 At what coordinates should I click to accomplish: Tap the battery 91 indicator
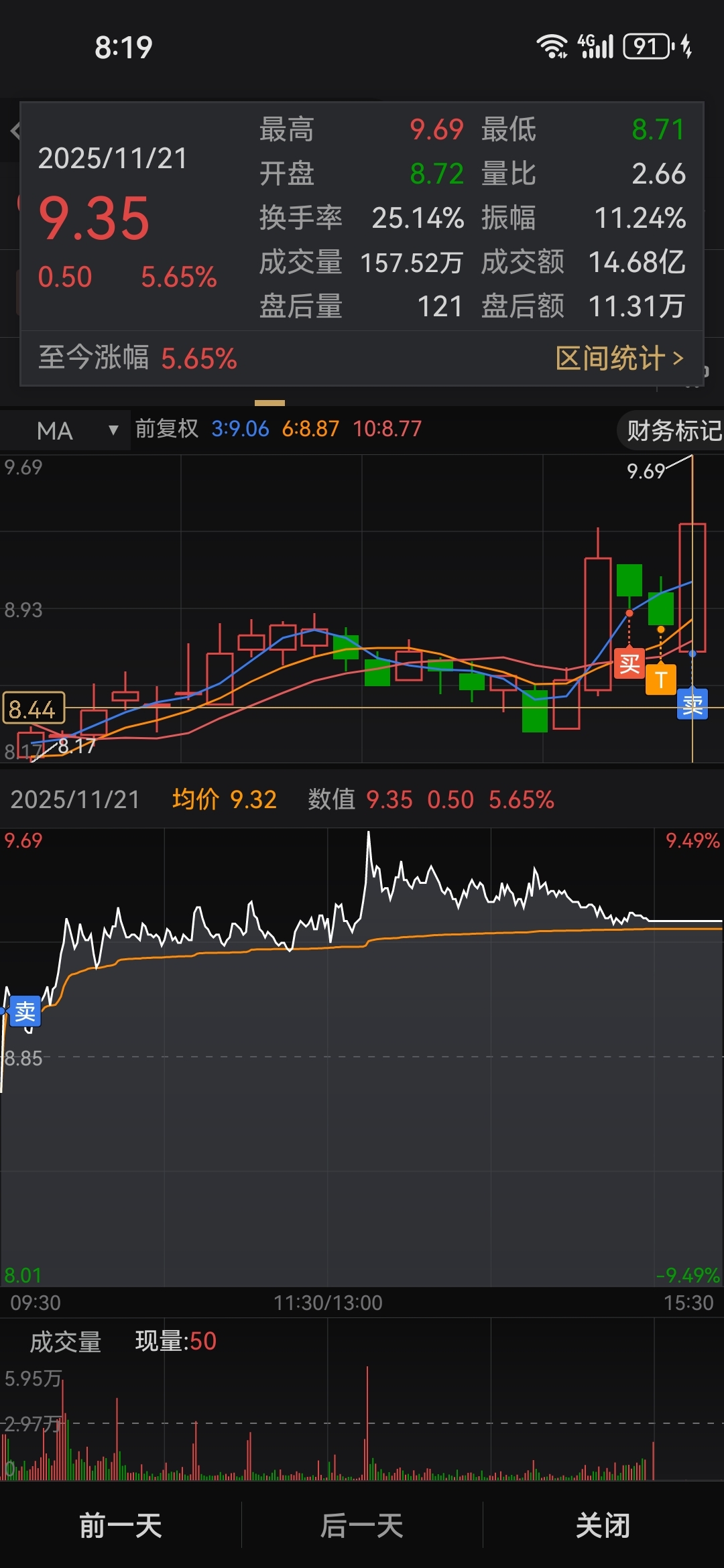[x=648, y=46]
